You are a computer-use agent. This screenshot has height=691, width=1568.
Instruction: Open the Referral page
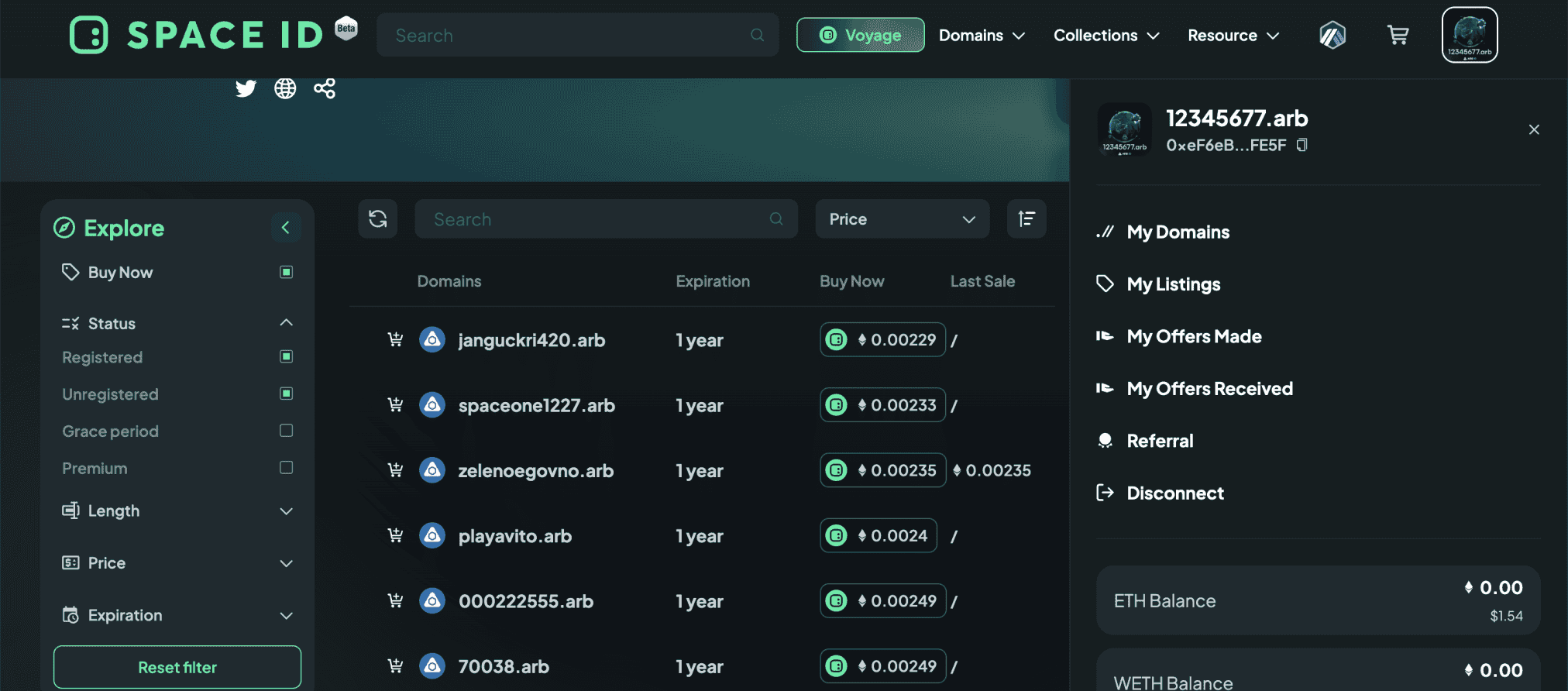click(1160, 441)
